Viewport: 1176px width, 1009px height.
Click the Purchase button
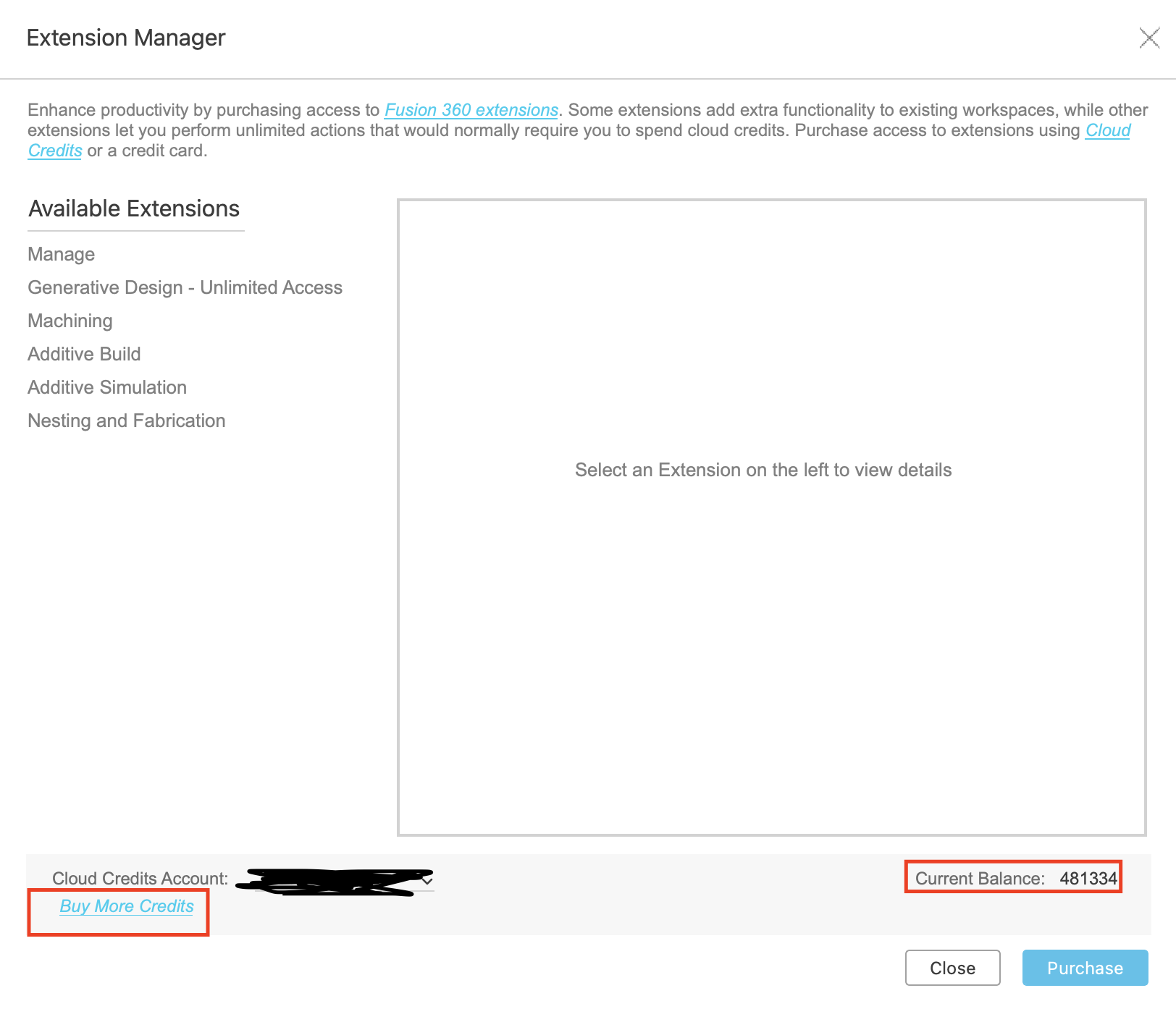[1085, 968]
